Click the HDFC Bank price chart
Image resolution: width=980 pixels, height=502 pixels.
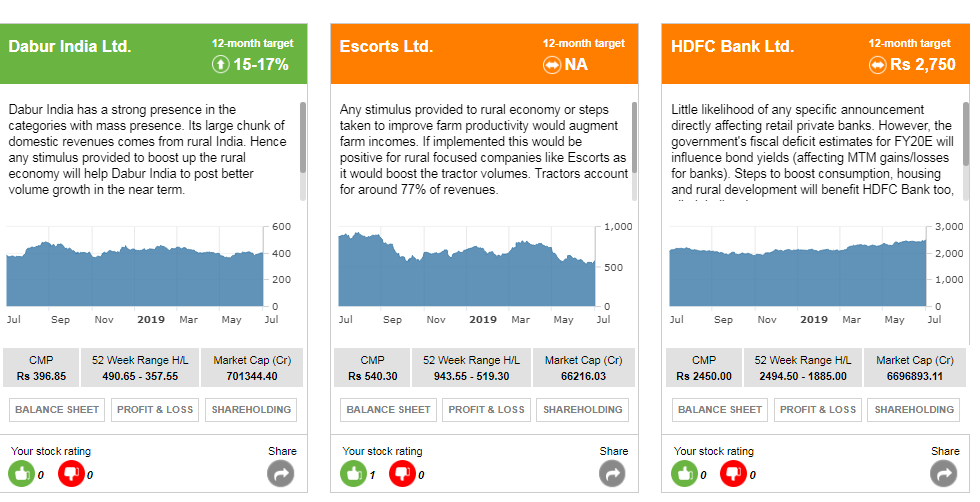[x=798, y=267]
